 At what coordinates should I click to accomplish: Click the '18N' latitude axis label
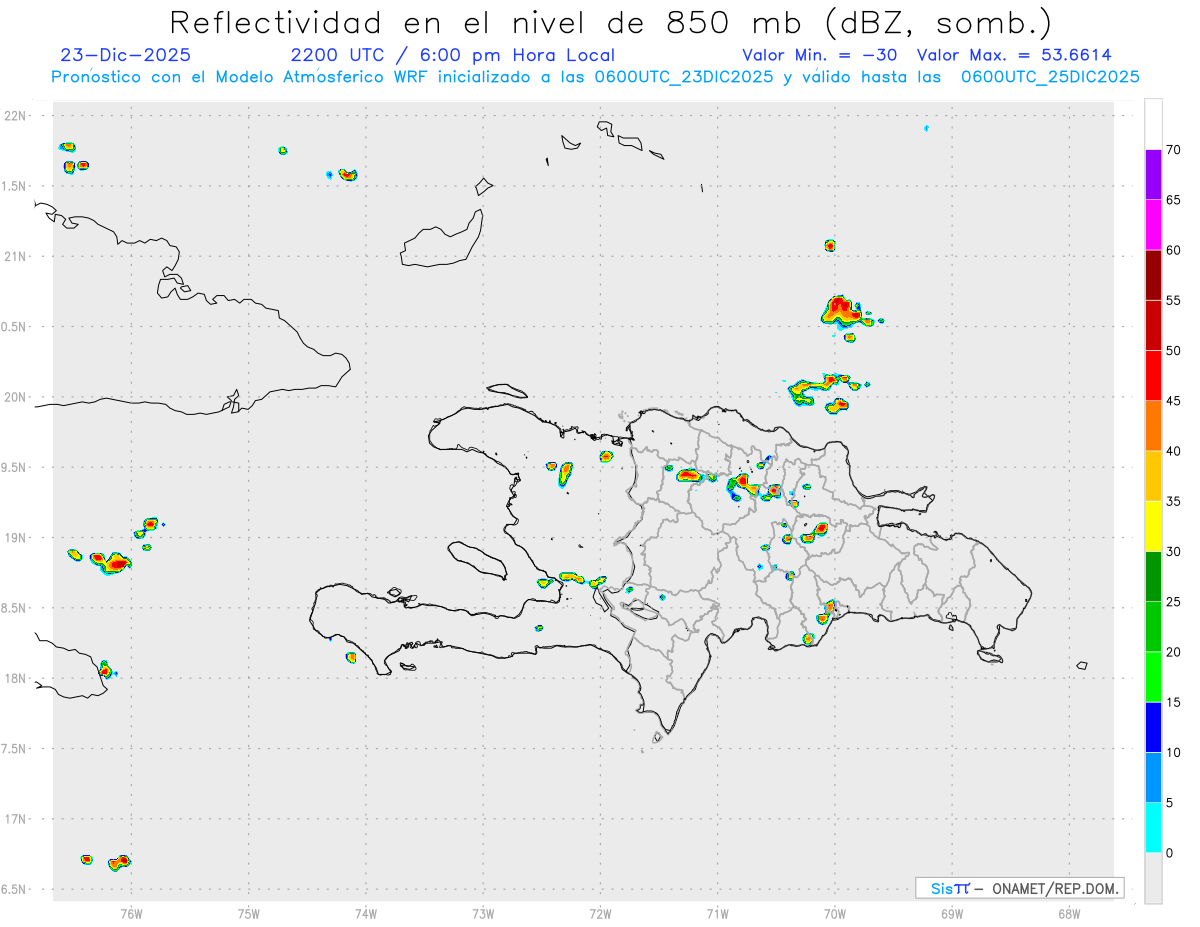coord(17,678)
